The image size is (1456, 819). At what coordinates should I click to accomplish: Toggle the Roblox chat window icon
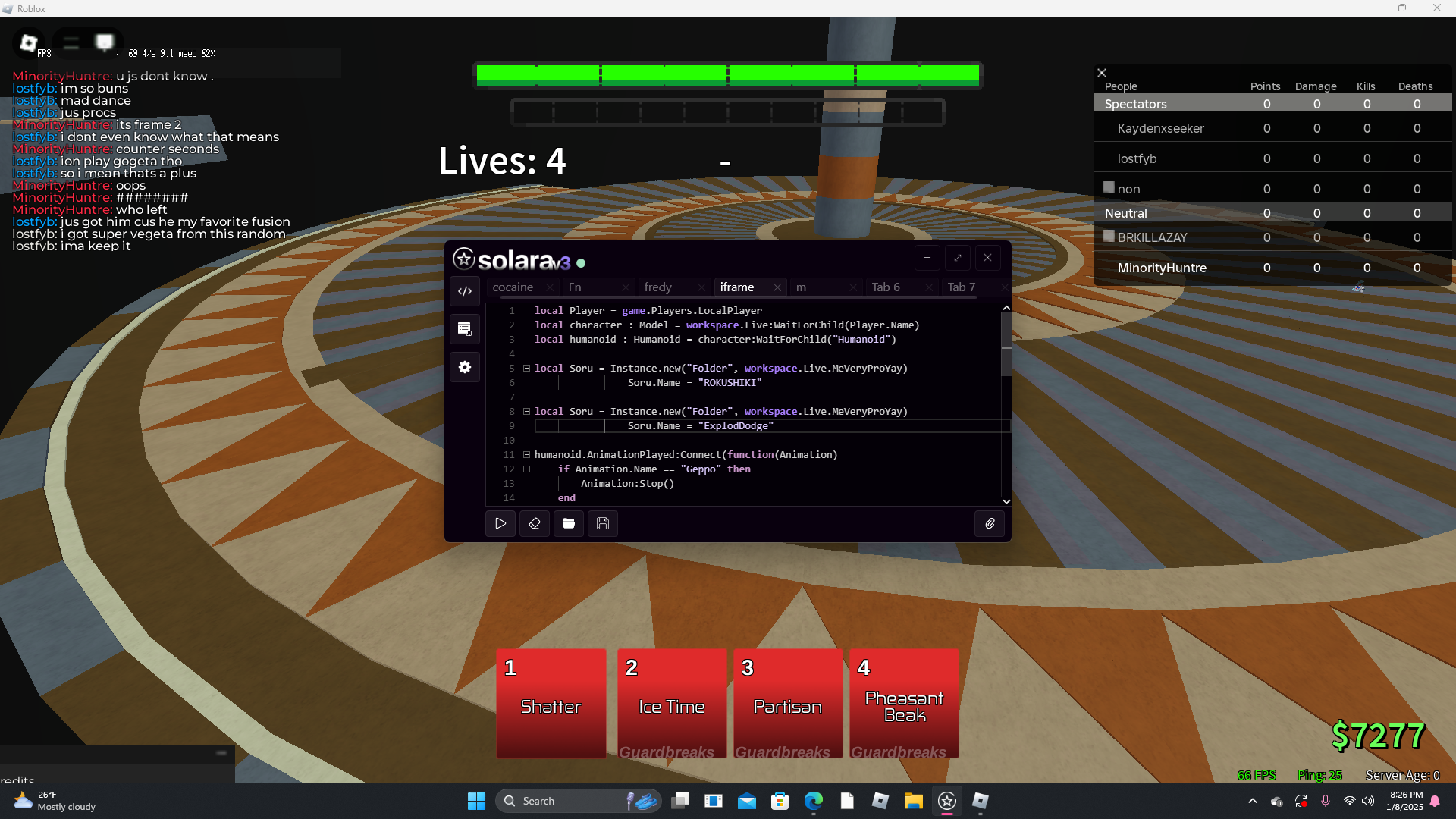tap(105, 42)
